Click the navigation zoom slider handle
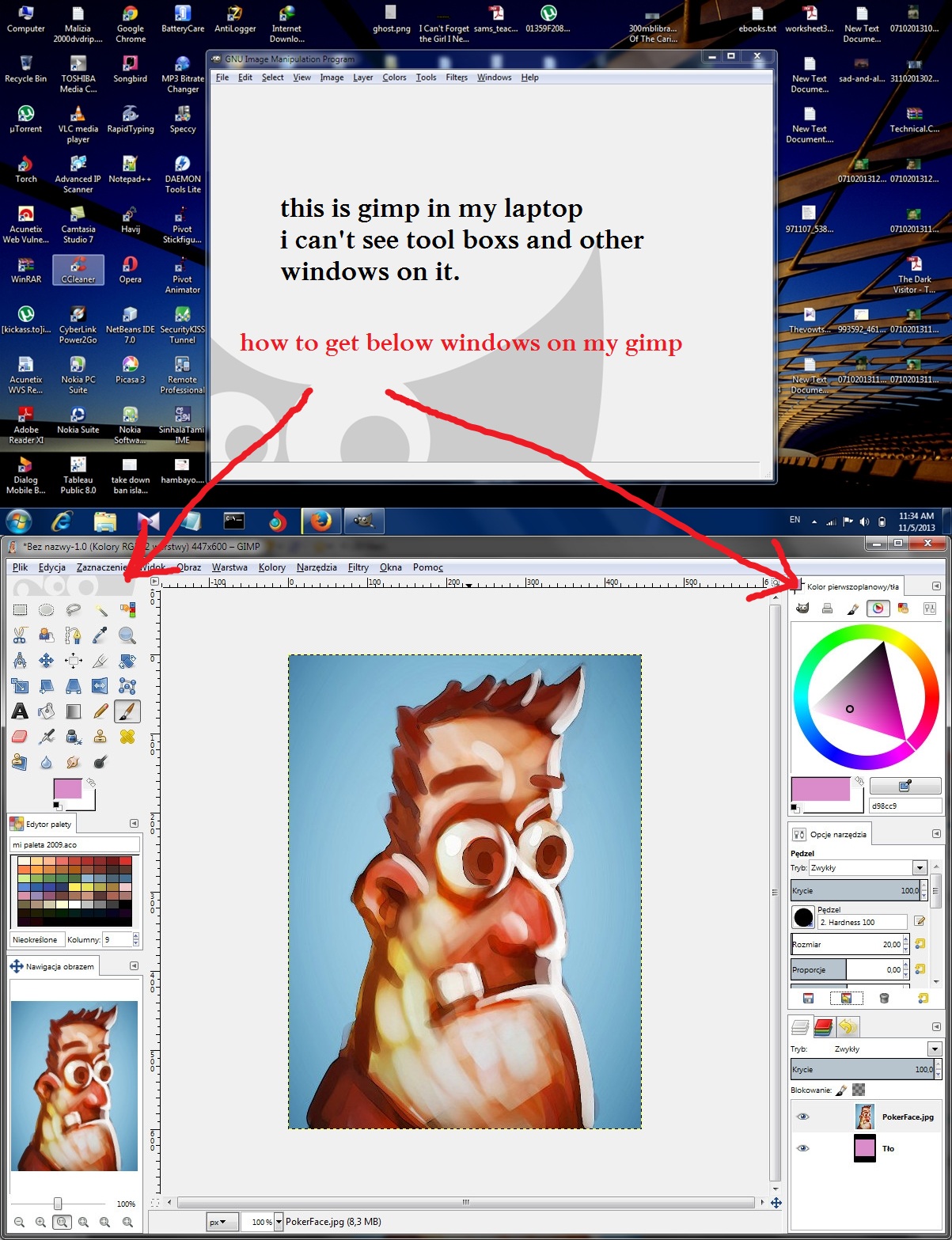Viewport: 952px width, 1240px height. coord(57,1204)
